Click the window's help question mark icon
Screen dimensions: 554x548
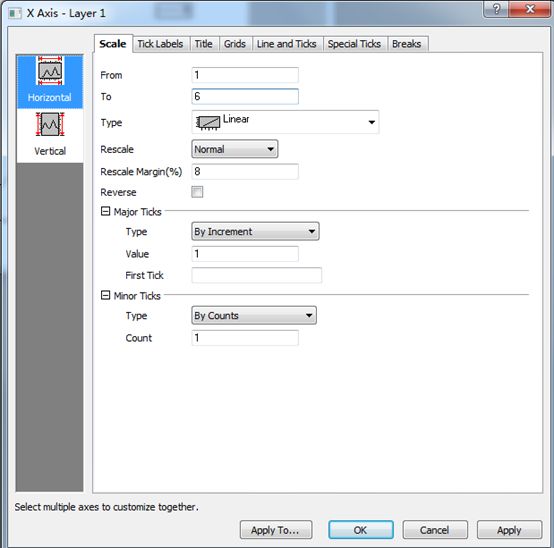pyautogui.click(x=496, y=9)
